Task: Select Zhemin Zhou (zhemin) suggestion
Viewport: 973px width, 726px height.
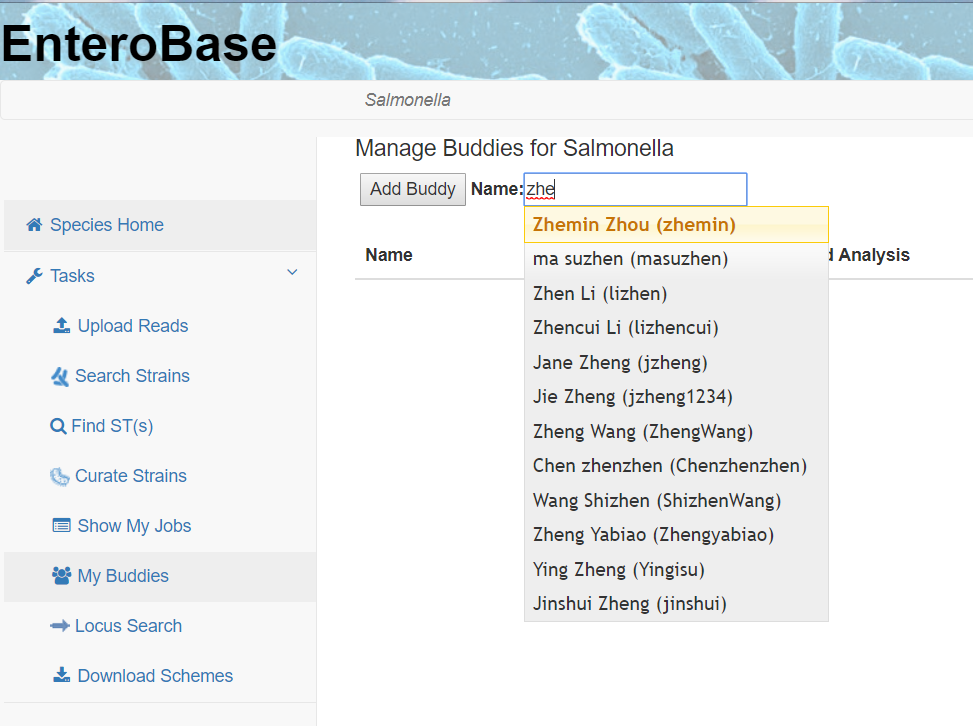Action: (676, 225)
